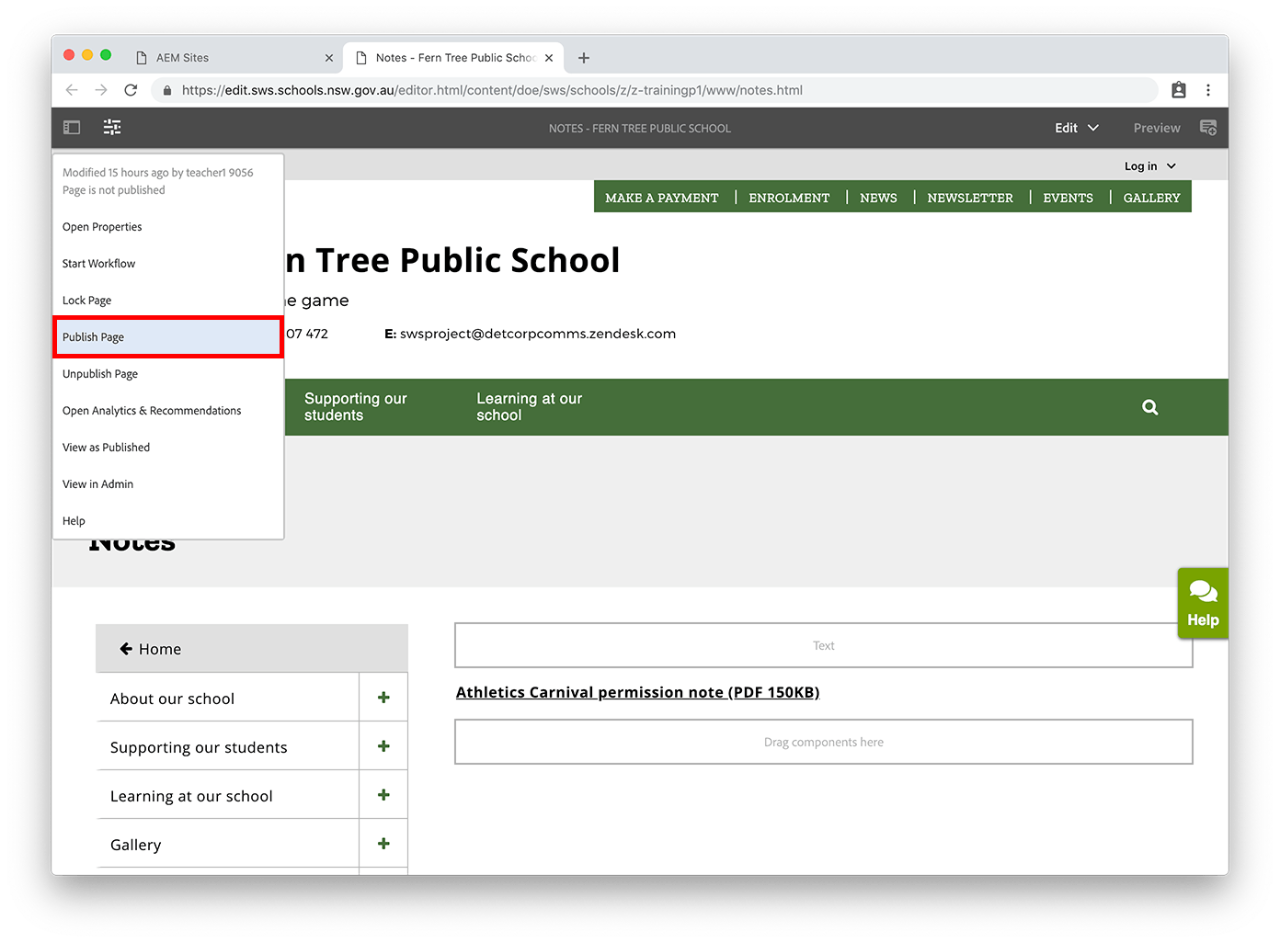Select Open Properties from the menu
Viewport: 1280px width, 943px height.
[x=168, y=227]
